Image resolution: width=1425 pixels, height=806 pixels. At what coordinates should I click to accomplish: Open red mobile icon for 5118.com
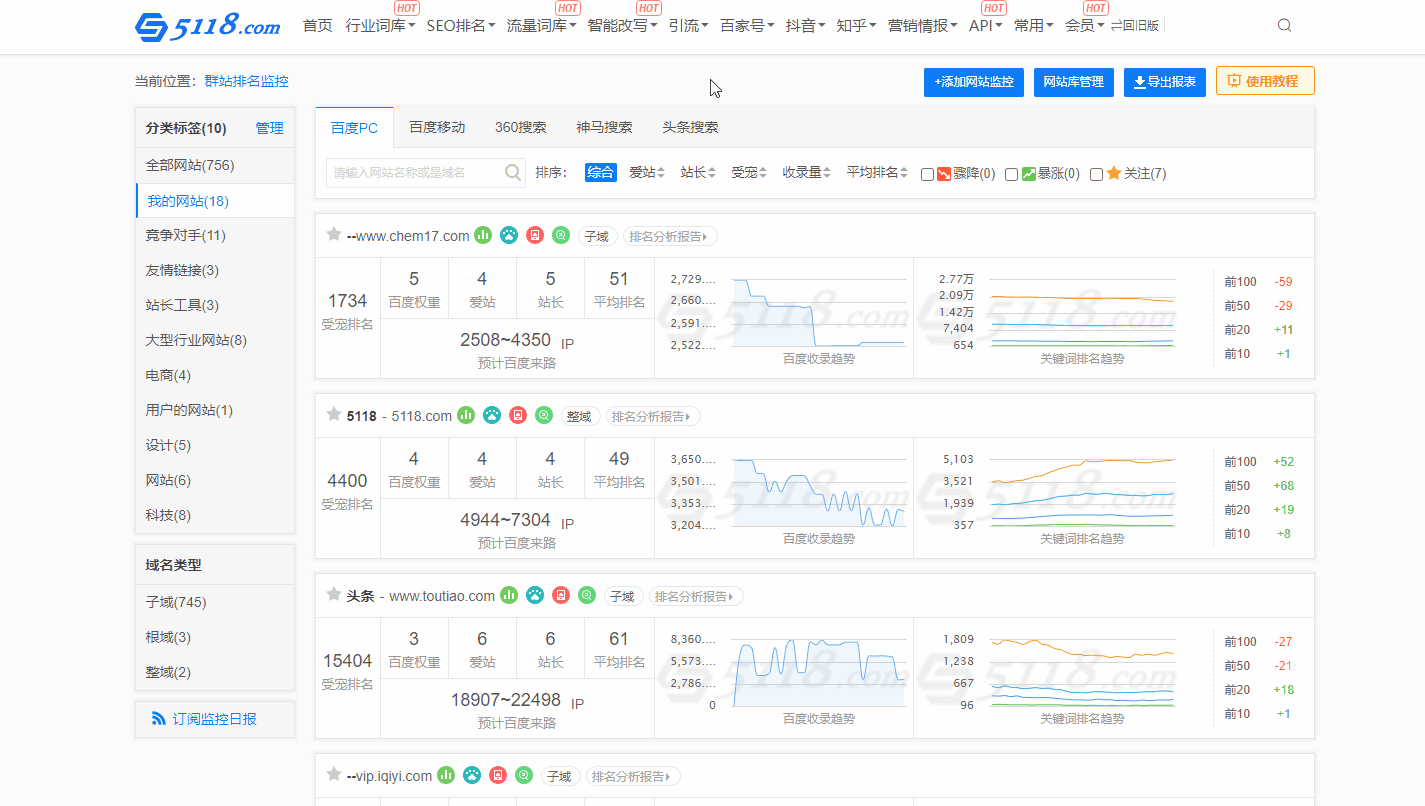coord(518,415)
